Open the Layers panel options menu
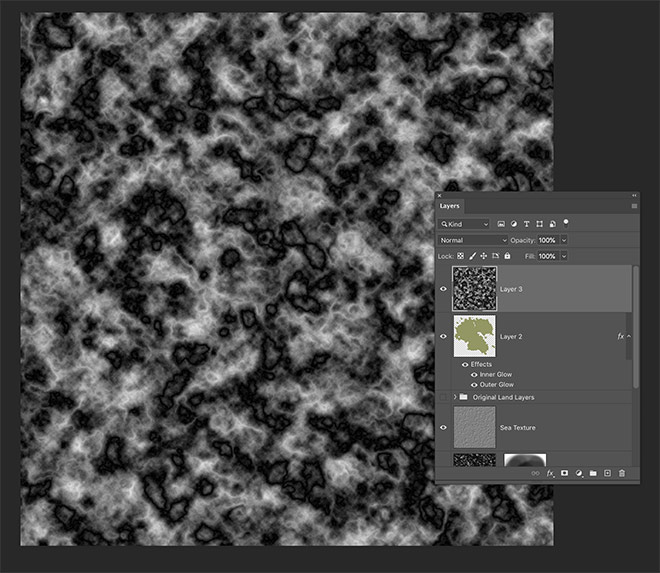The height and width of the screenshot is (573, 660). click(634, 206)
